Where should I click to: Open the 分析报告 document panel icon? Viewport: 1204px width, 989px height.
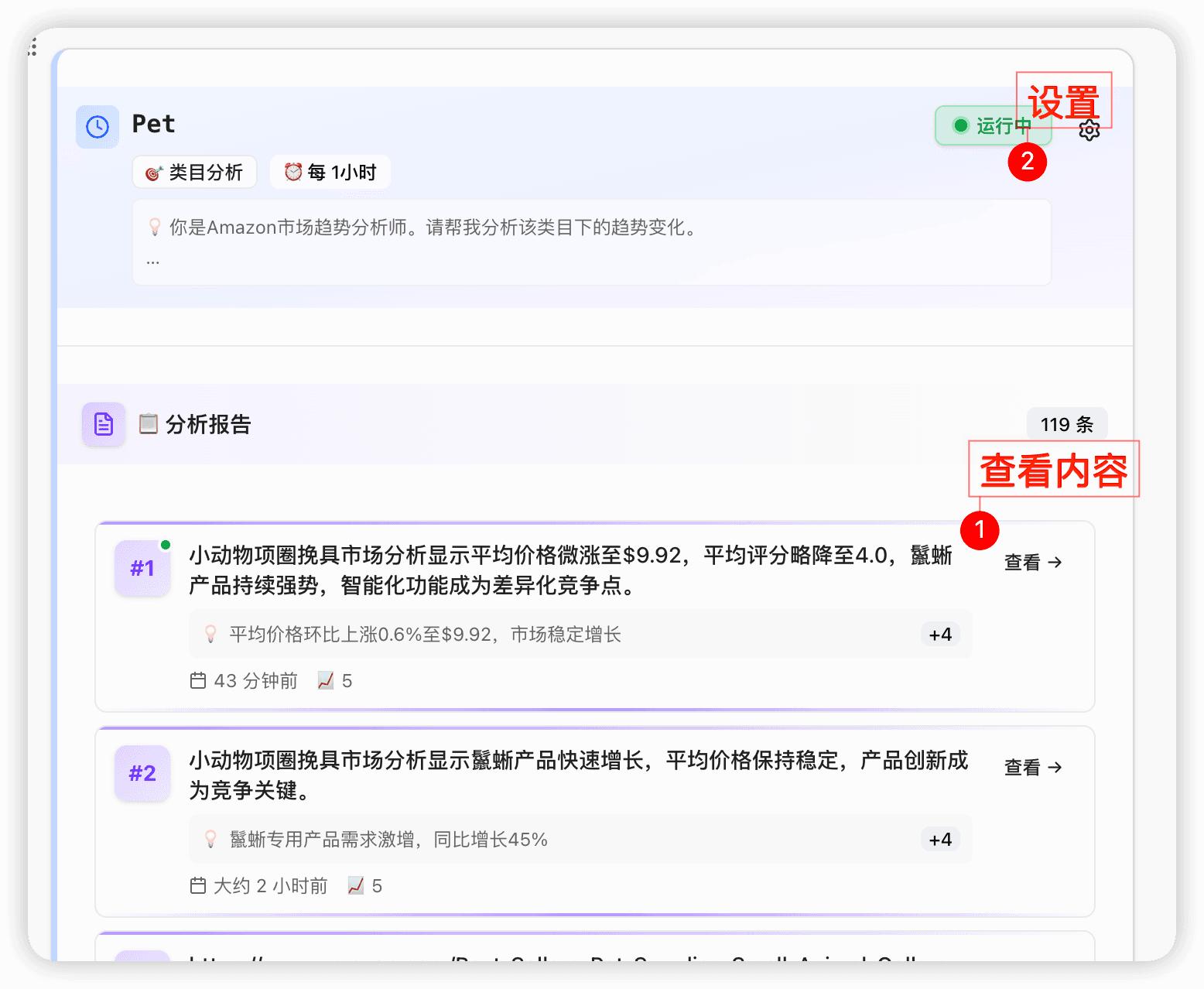pos(103,424)
